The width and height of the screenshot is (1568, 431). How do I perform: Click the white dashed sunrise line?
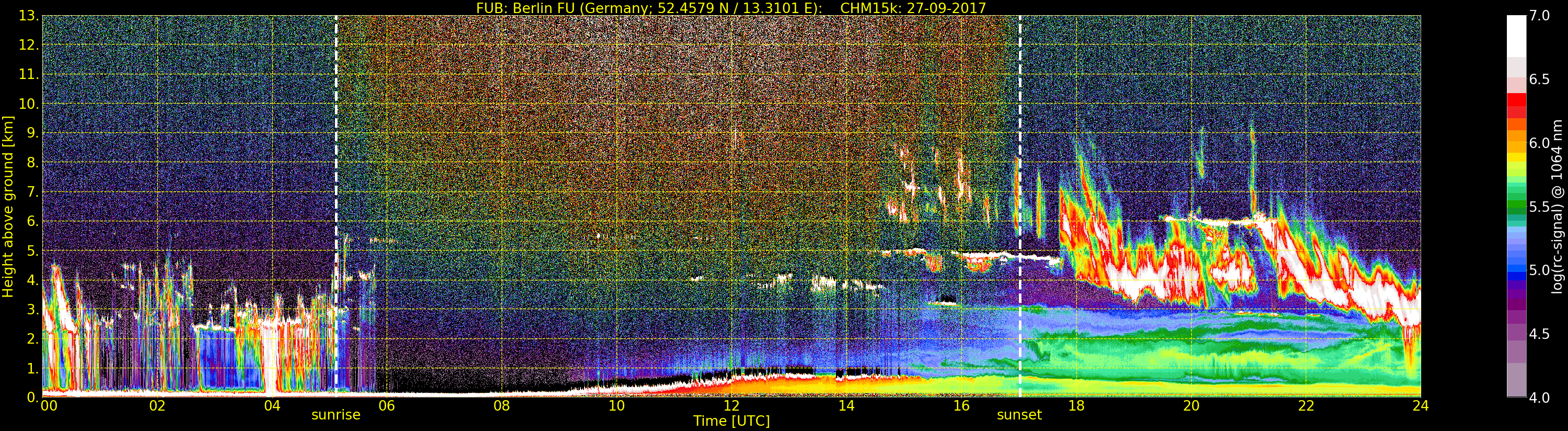pos(336,207)
